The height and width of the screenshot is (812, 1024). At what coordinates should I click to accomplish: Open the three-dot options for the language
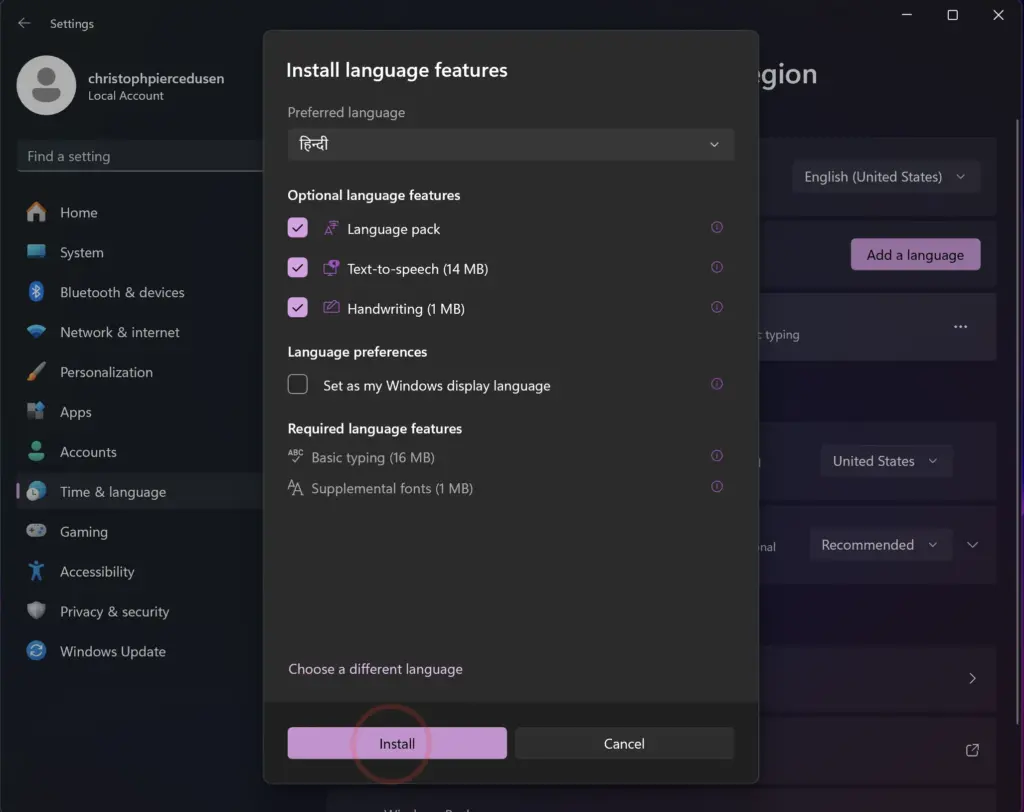[x=960, y=327]
